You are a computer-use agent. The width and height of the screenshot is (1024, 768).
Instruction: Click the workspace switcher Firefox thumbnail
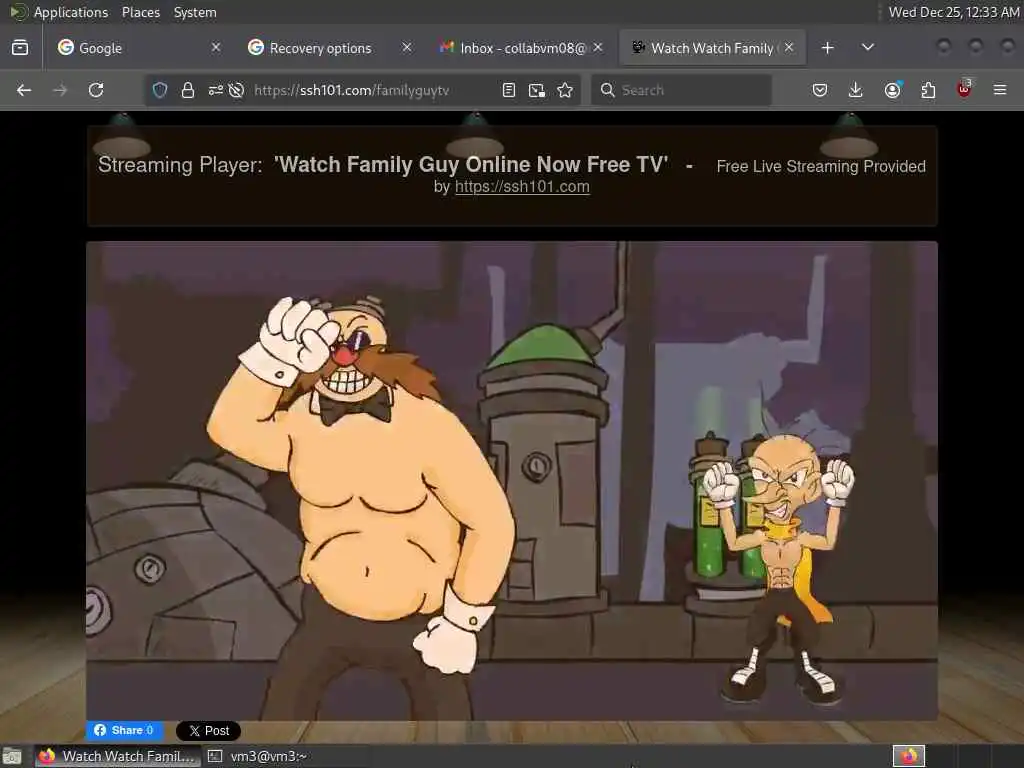click(908, 756)
